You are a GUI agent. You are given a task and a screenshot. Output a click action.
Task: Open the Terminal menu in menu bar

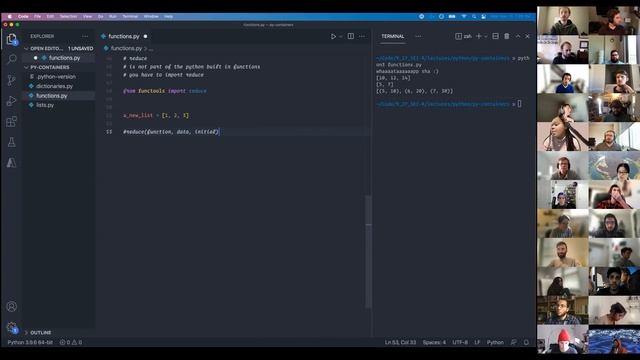130,16
